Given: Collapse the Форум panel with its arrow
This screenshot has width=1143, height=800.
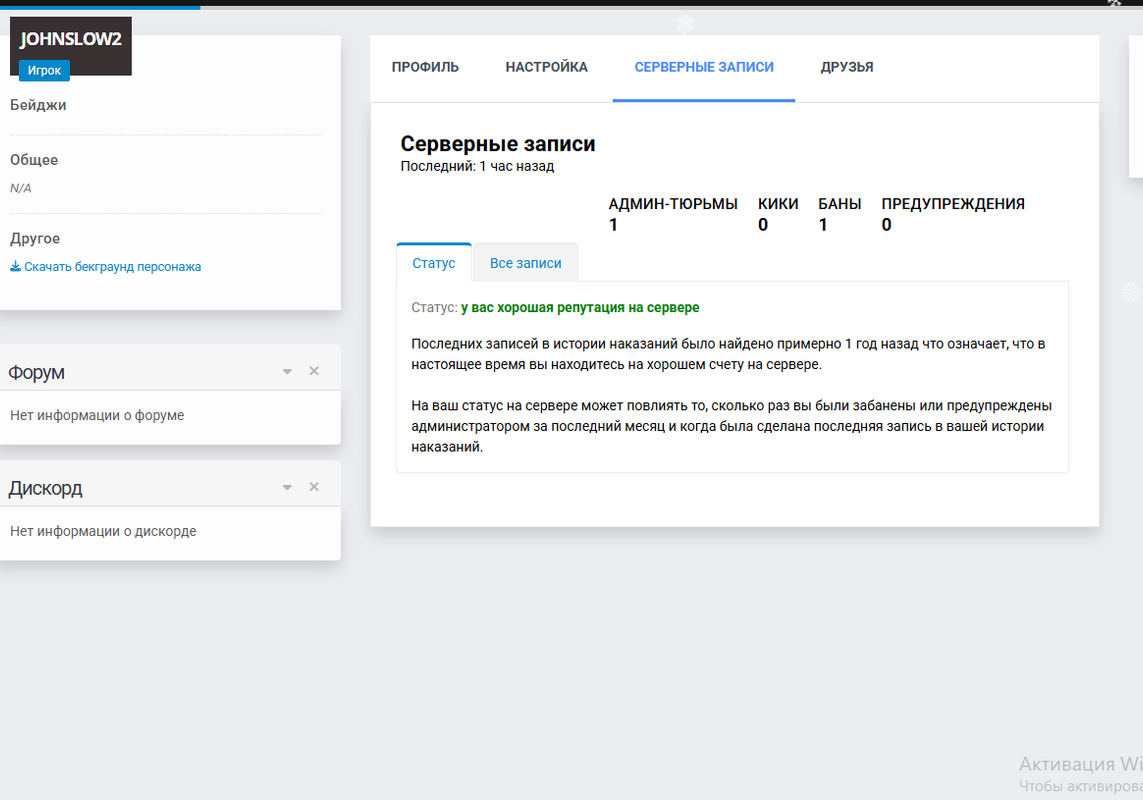Looking at the screenshot, I should [287, 371].
